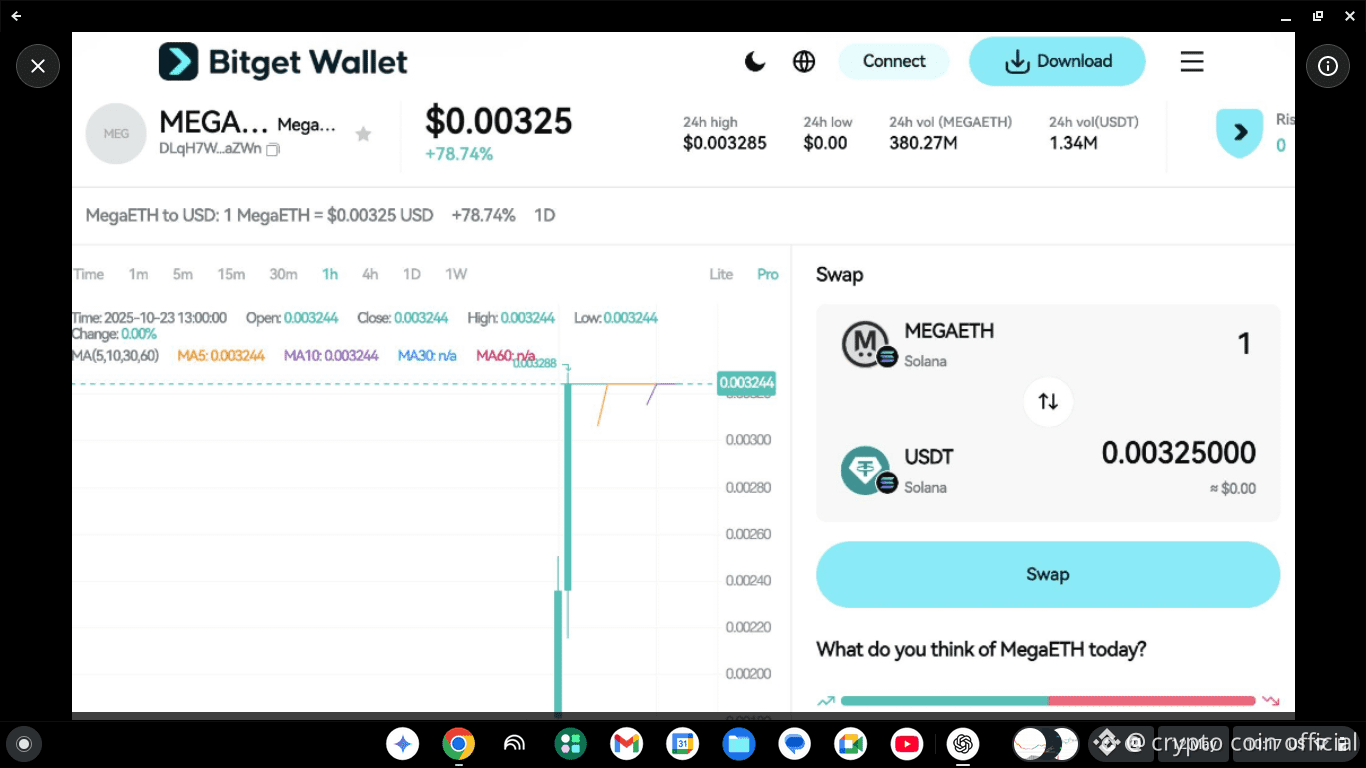Go back using the top-left arrow
Viewport: 1366px width, 768px height.
click(x=16, y=16)
